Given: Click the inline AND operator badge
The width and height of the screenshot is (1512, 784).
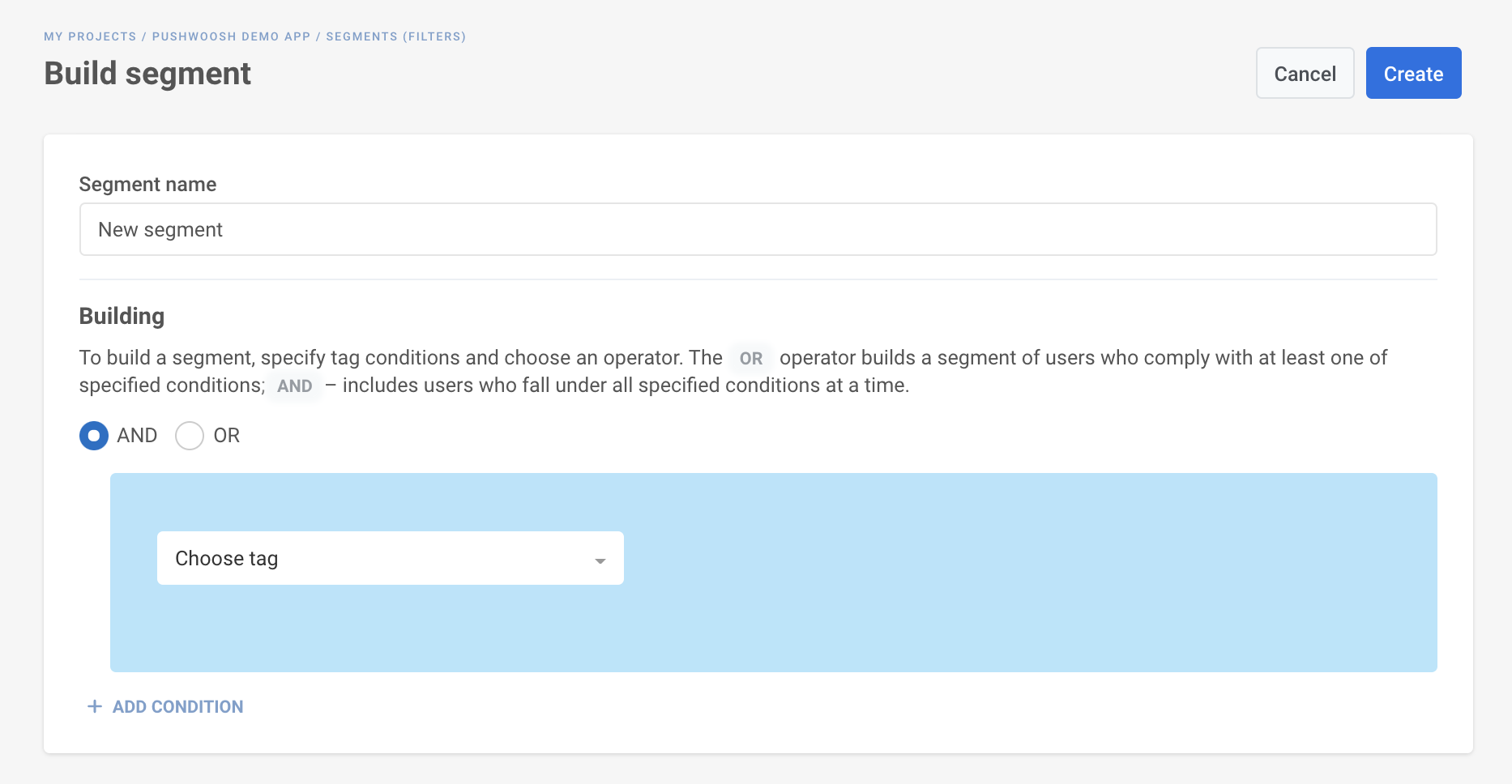Looking at the screenshot, I should (x=295, y=386).
